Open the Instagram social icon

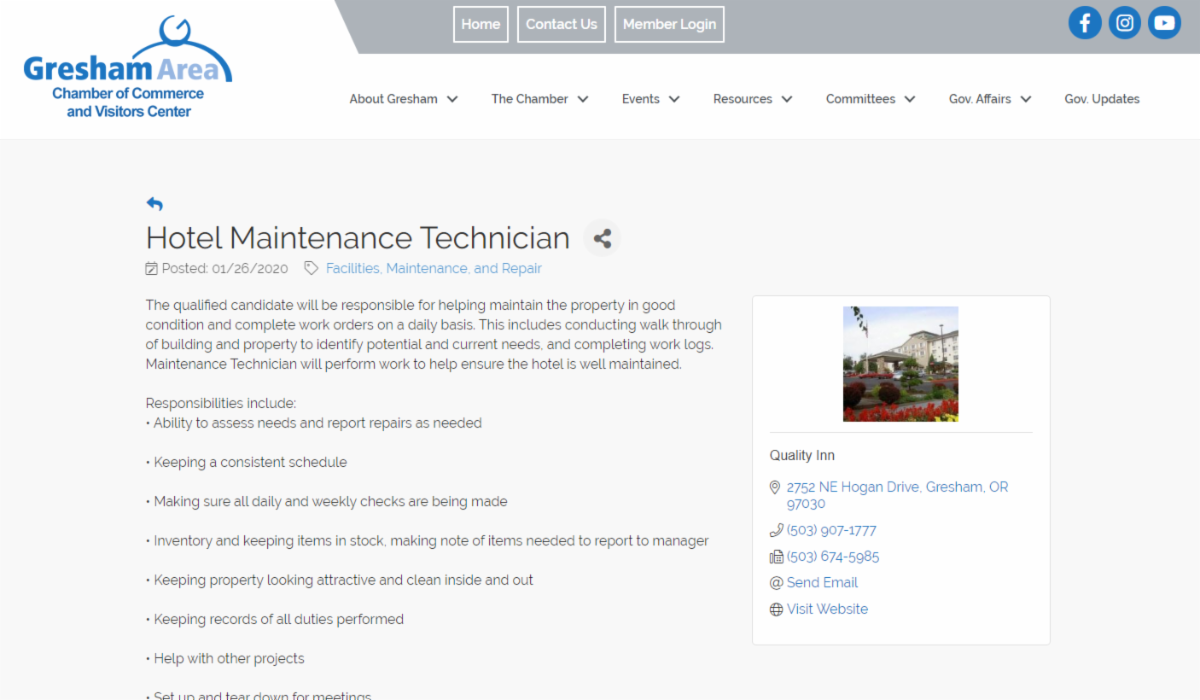pyautogui.click(x=1124, y=23)
